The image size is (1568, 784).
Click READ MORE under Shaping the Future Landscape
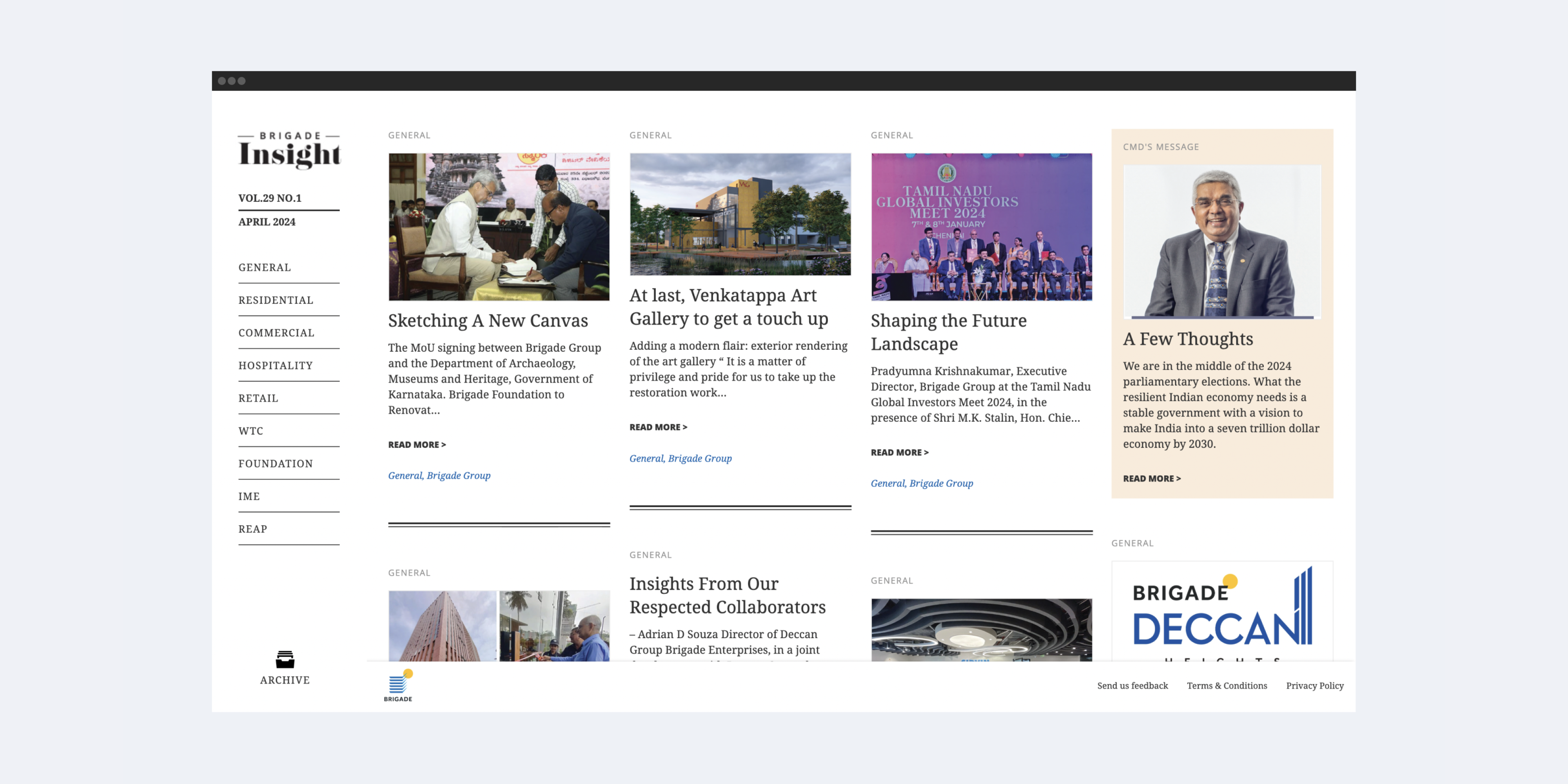(x=900, y=452)
